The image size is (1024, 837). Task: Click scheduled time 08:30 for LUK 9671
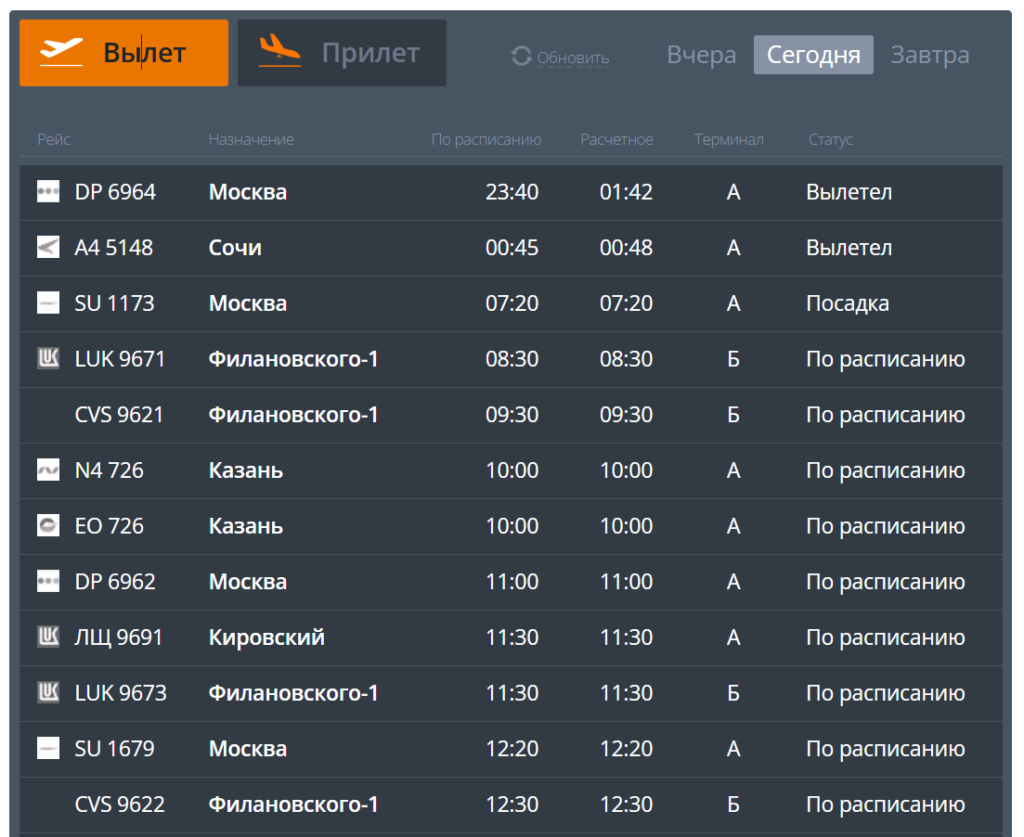512,358
